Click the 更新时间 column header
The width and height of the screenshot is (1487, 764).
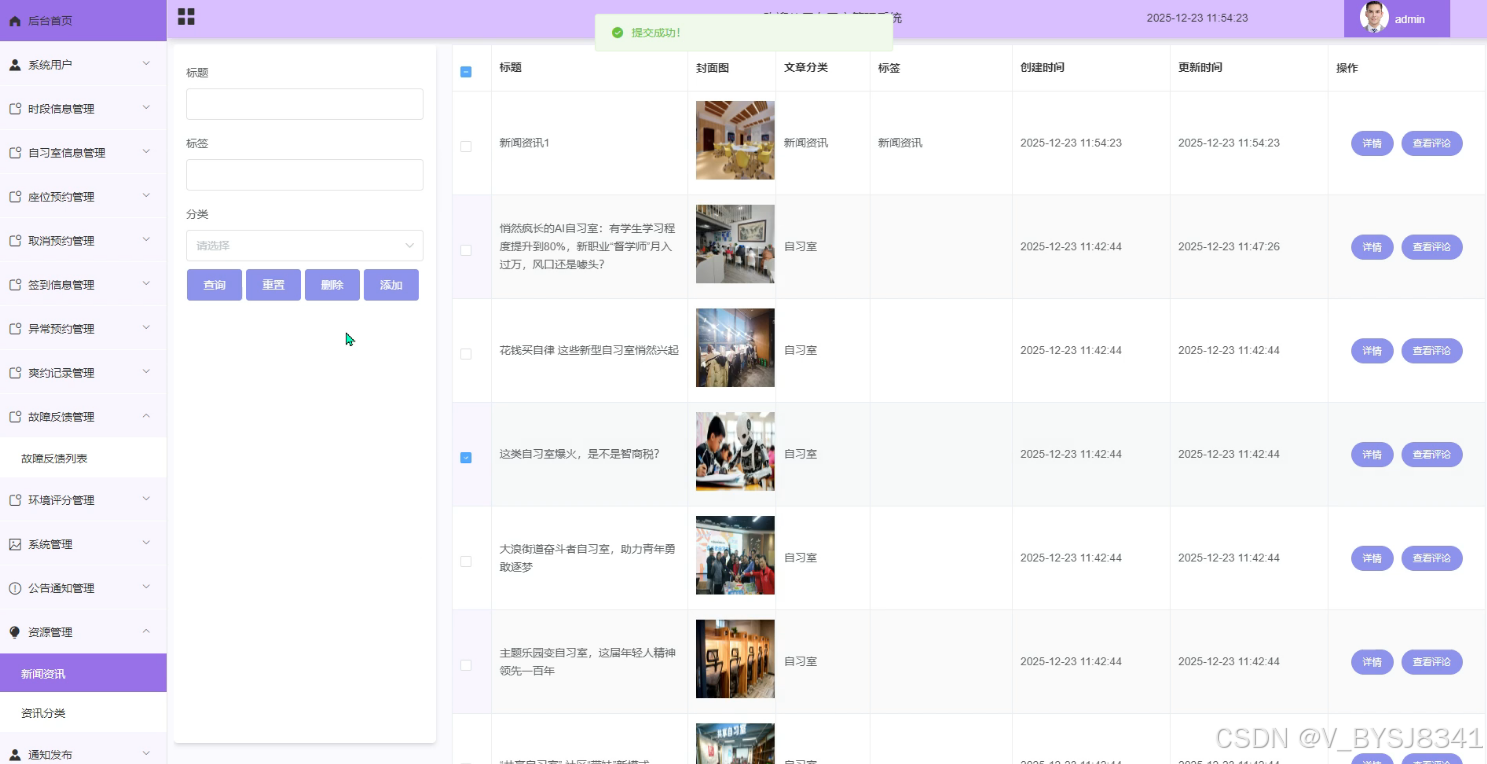pyautogui.click(x=1200, y=68)
